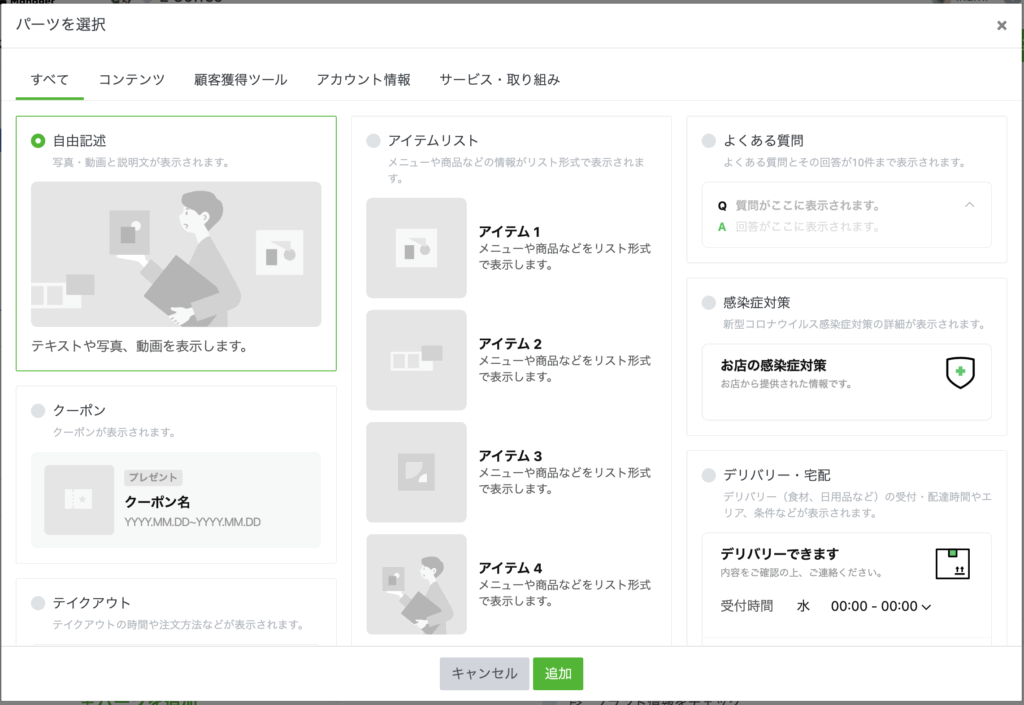This screenshot has height=705, width=1024.
Task: Close the パーツを選択 dialog with the X
Action: (1001, 26)
